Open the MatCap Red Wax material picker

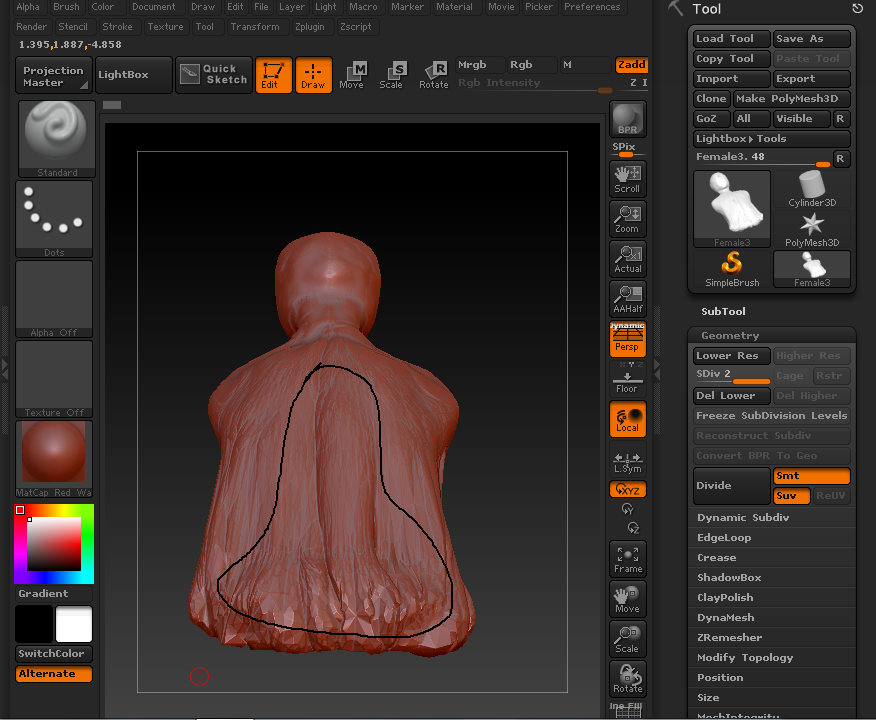54,459
